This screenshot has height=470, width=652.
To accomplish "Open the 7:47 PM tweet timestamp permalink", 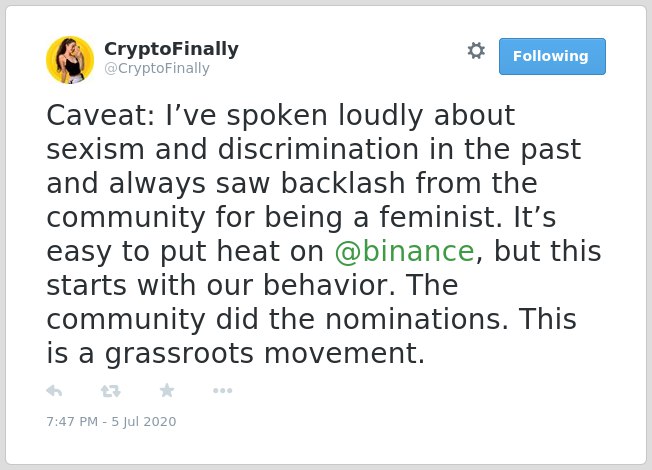I will (72, 422).
